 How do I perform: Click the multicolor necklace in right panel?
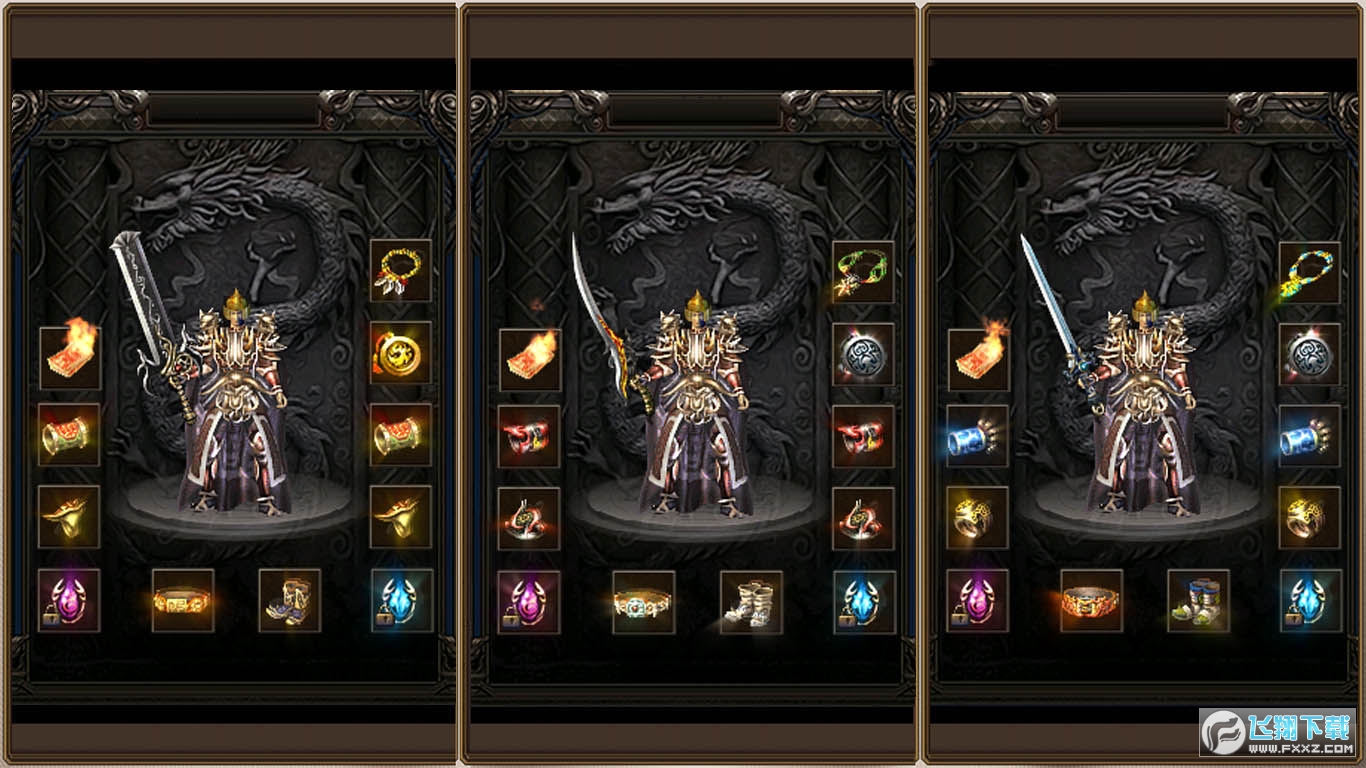(x=1310, y=272)
